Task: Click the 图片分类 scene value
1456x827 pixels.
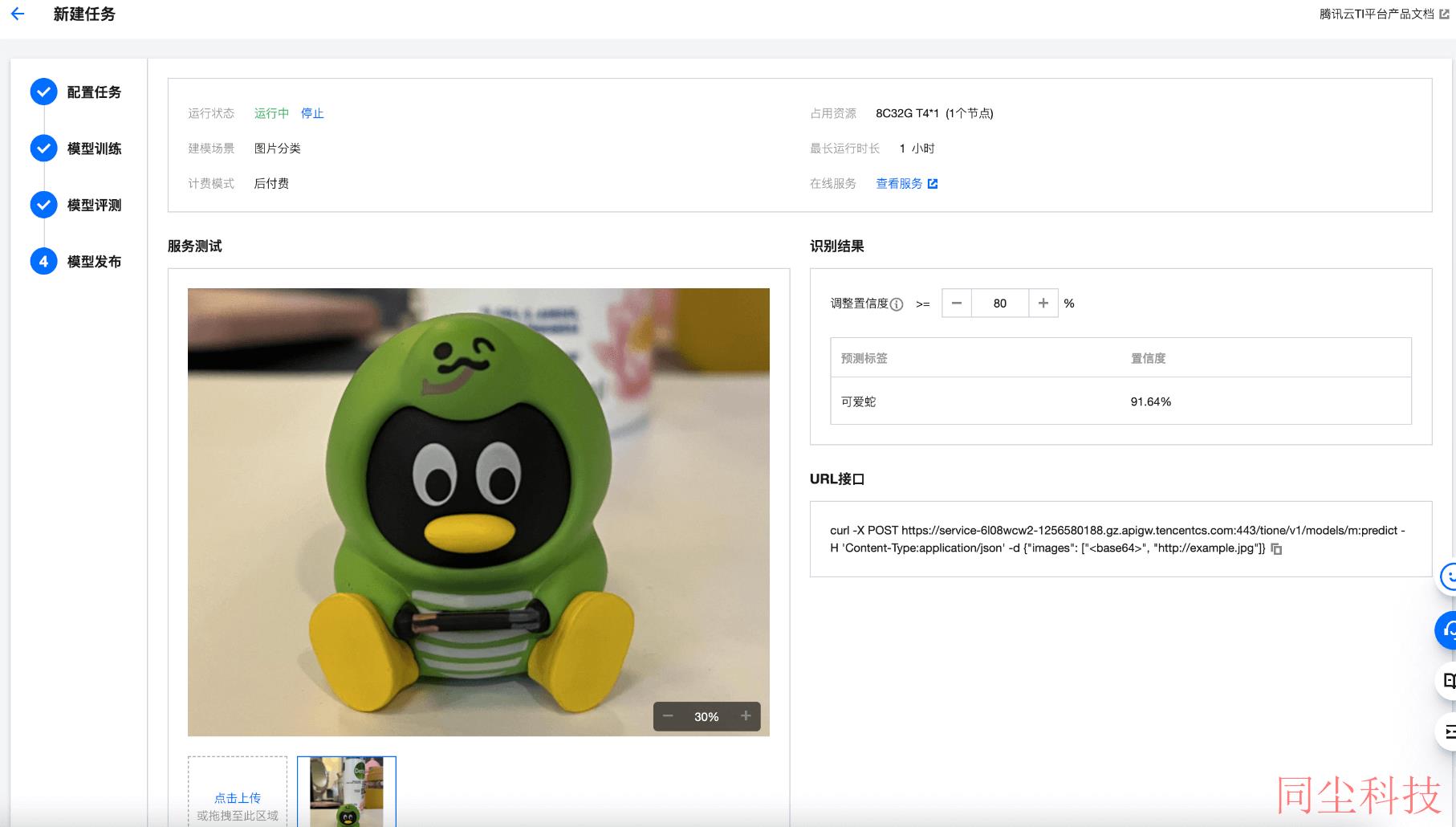Action: 277,149
